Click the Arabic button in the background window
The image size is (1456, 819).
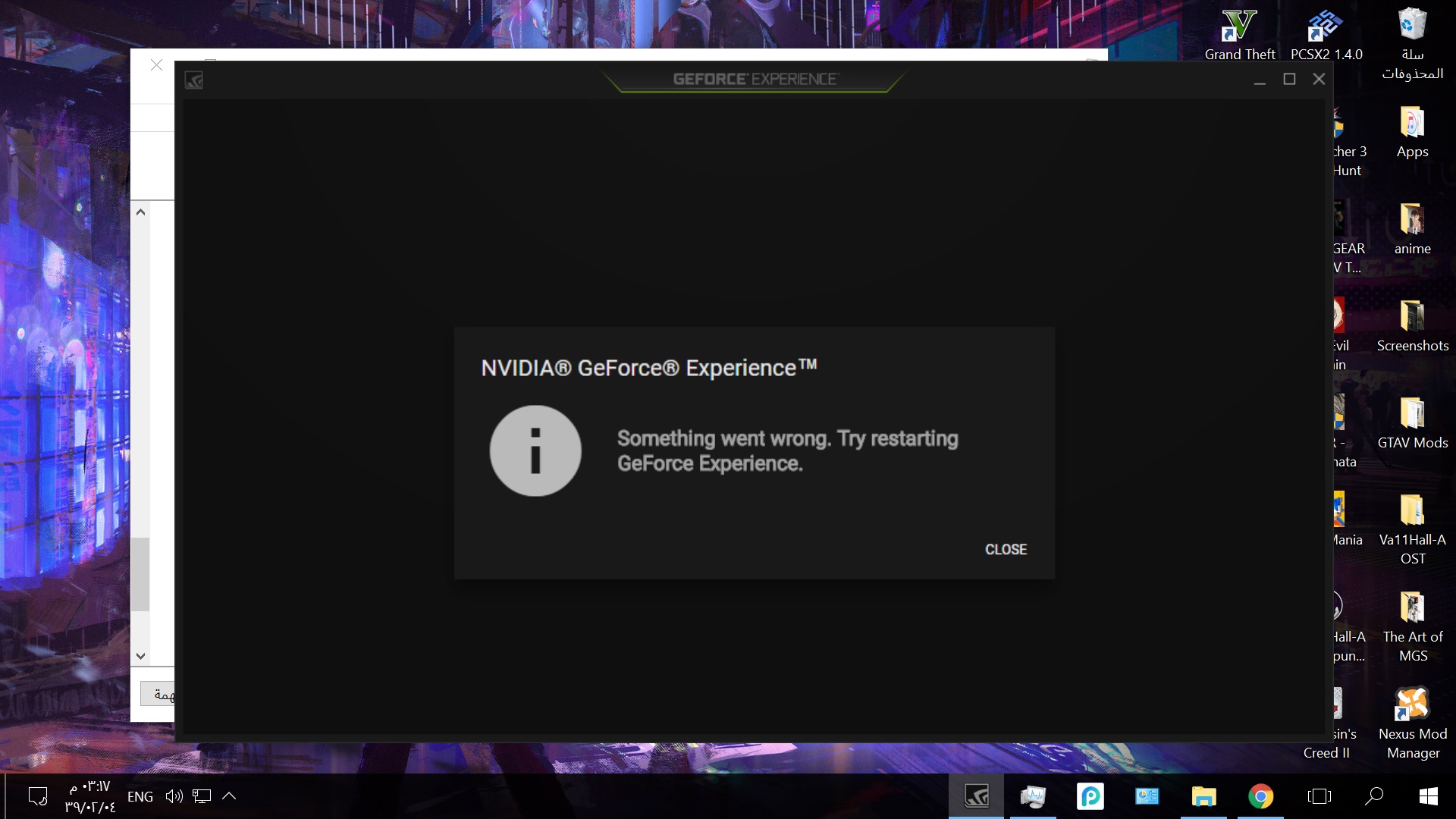(x=158, y=694)
